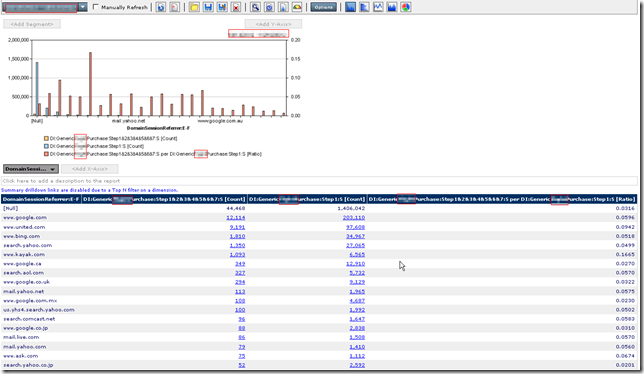Image resolution: width=644 pixels, height=374 pixels.
Task: Select the www.kayak.com row label
Action: [x=24, y=255]
